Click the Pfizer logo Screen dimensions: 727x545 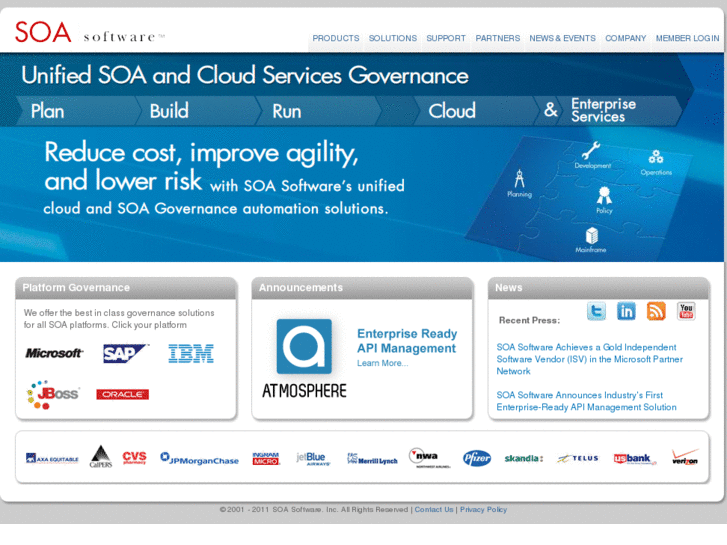[477, 458]
